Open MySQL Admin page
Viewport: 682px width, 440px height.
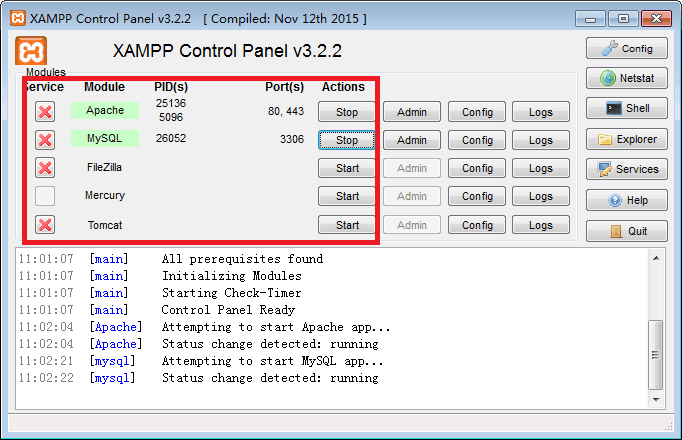(x=411, y=140)
